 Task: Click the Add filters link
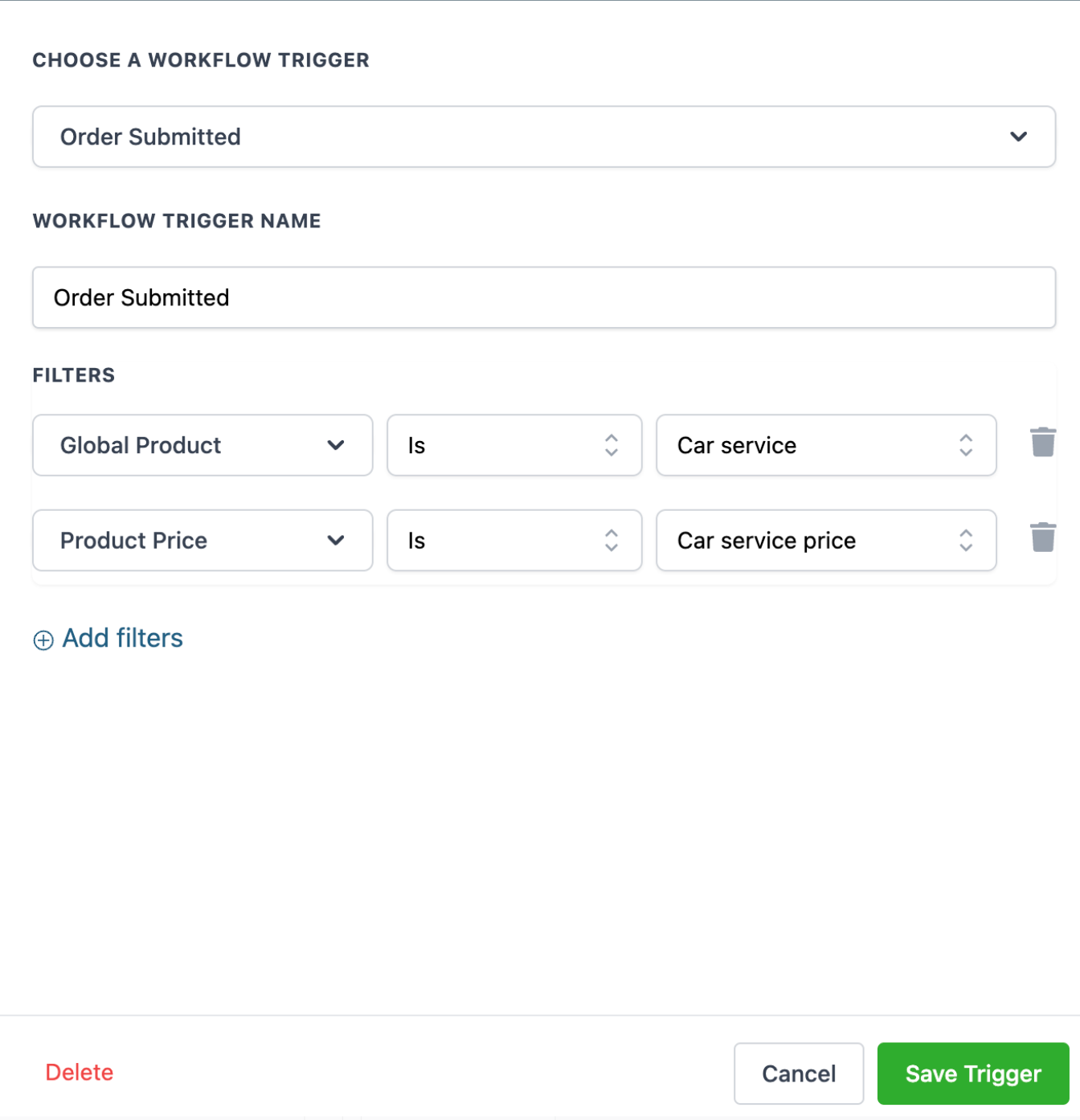[122, 638]
